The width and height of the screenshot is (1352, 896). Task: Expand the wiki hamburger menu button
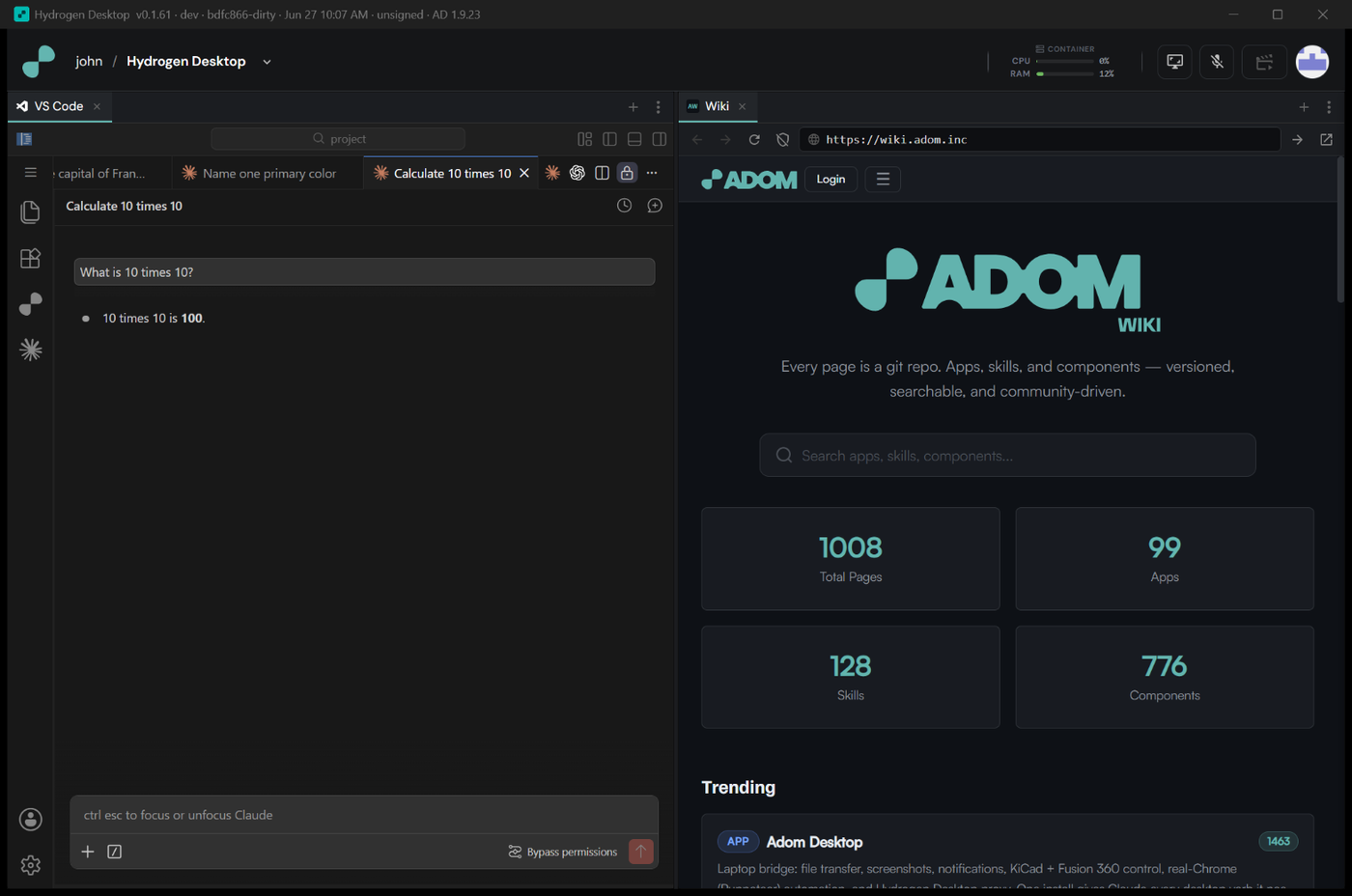point(883,180)
